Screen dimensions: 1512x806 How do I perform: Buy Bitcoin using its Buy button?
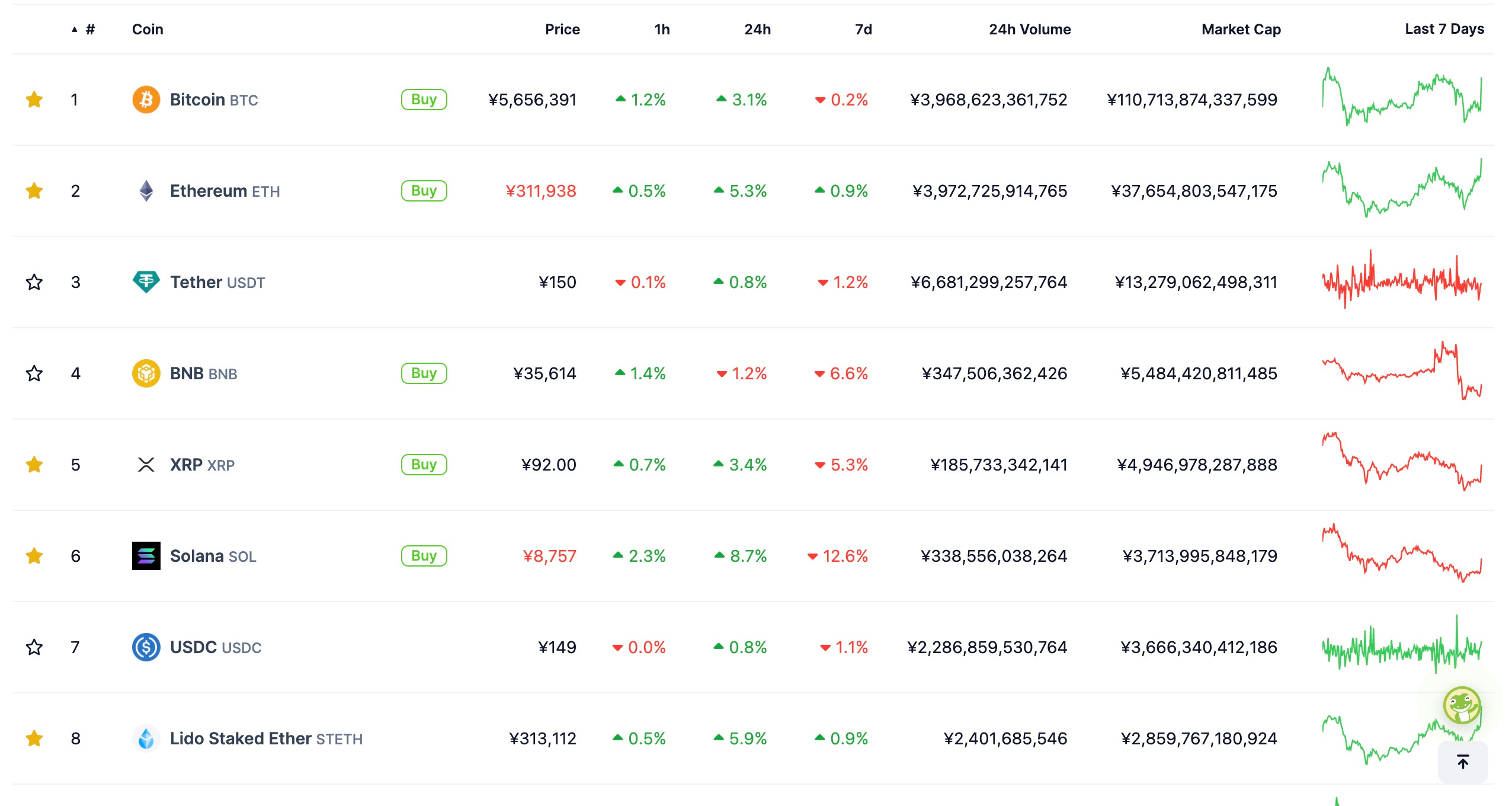click(x=424, y=100)
